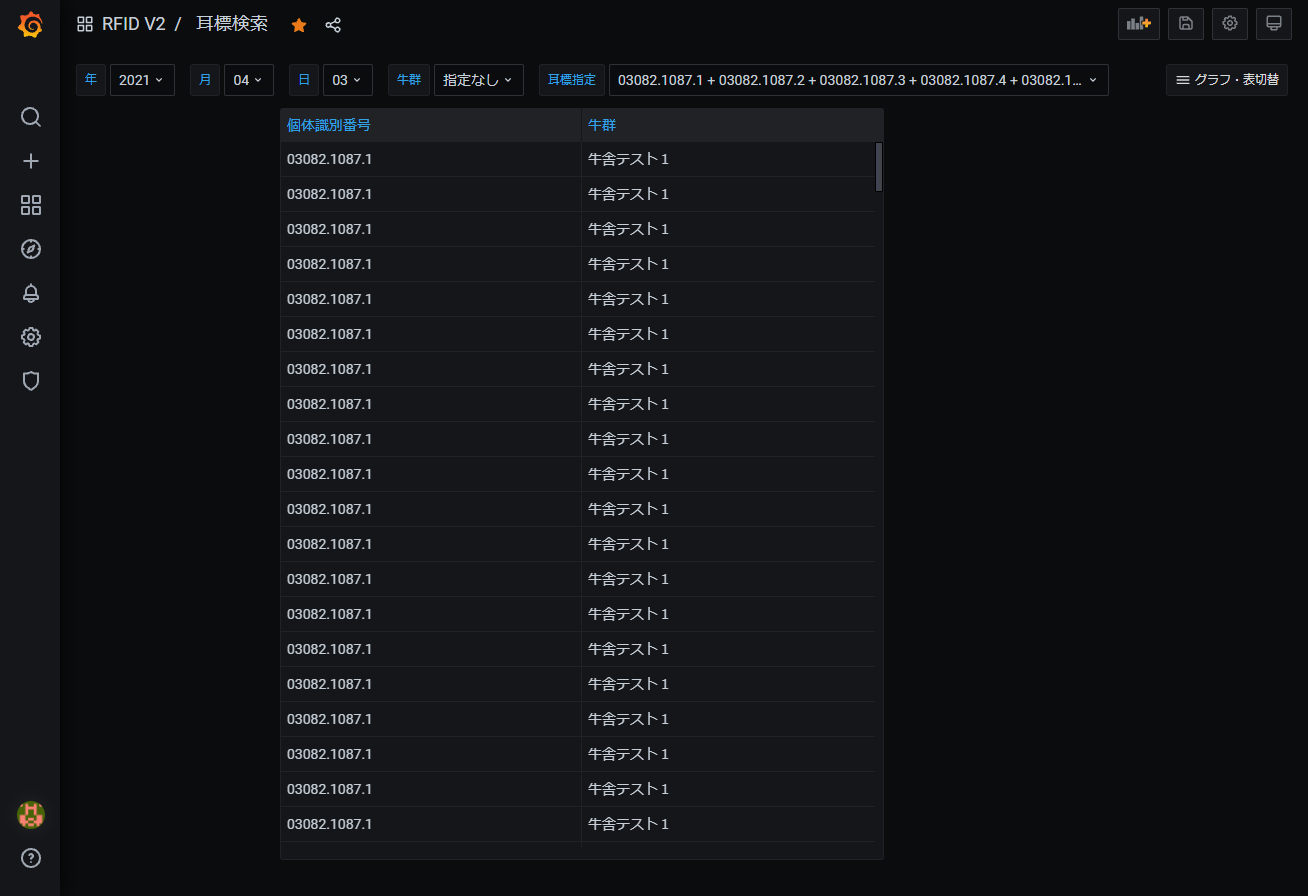Open Alerting via the bell icon
This screenshot has height=896, width=1308.
point(30,293)
